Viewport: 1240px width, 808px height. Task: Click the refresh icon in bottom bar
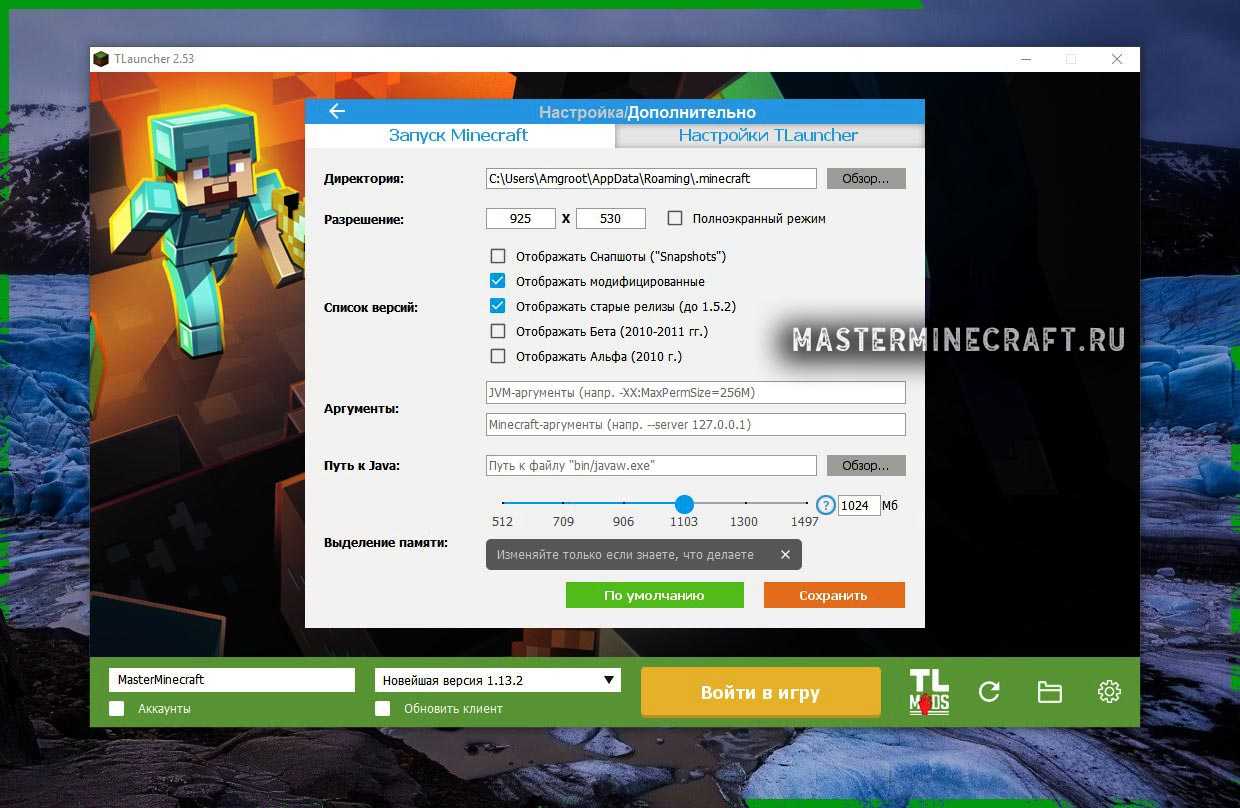click(x=989, y=692)
